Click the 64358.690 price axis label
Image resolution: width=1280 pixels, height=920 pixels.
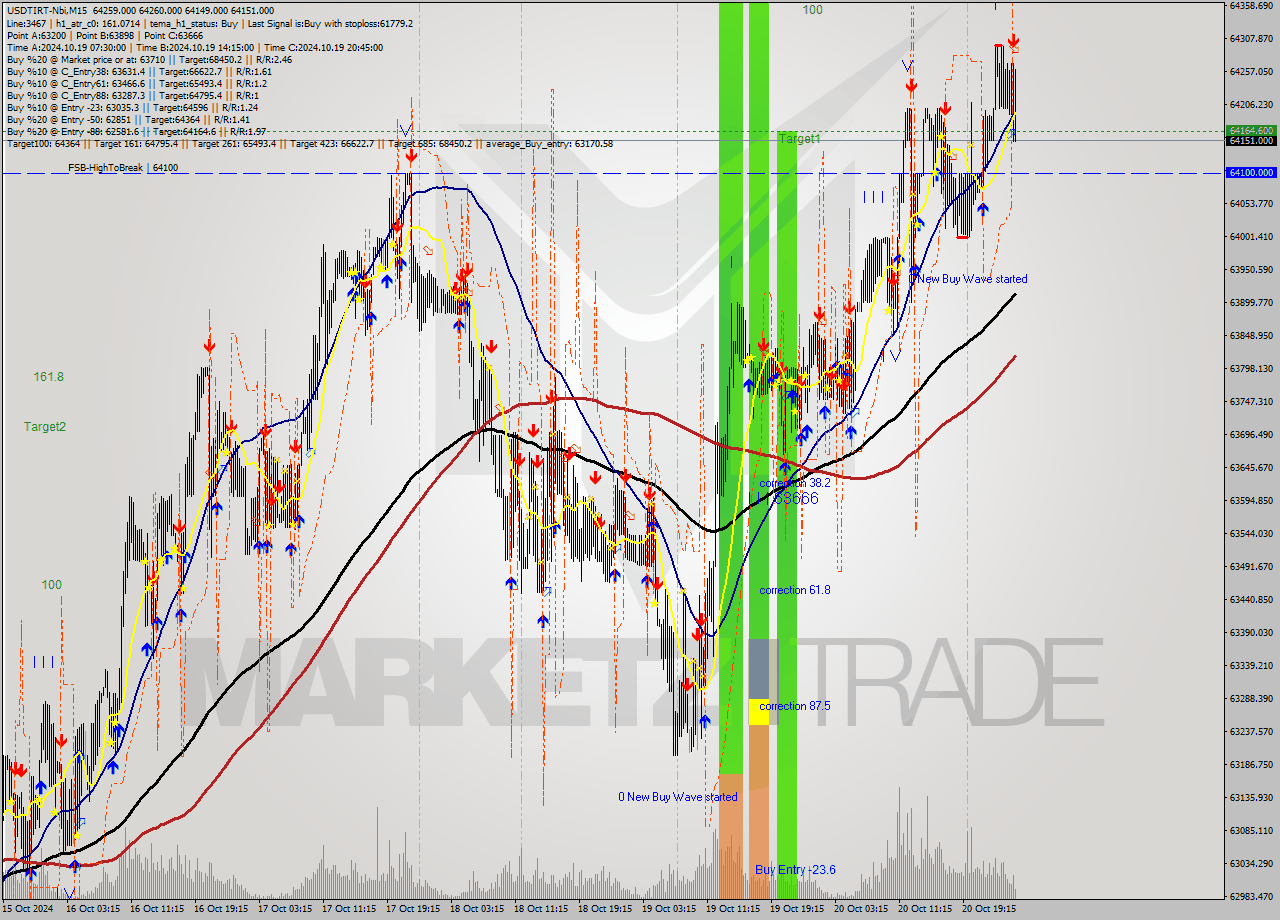(x=1251, y=5)
